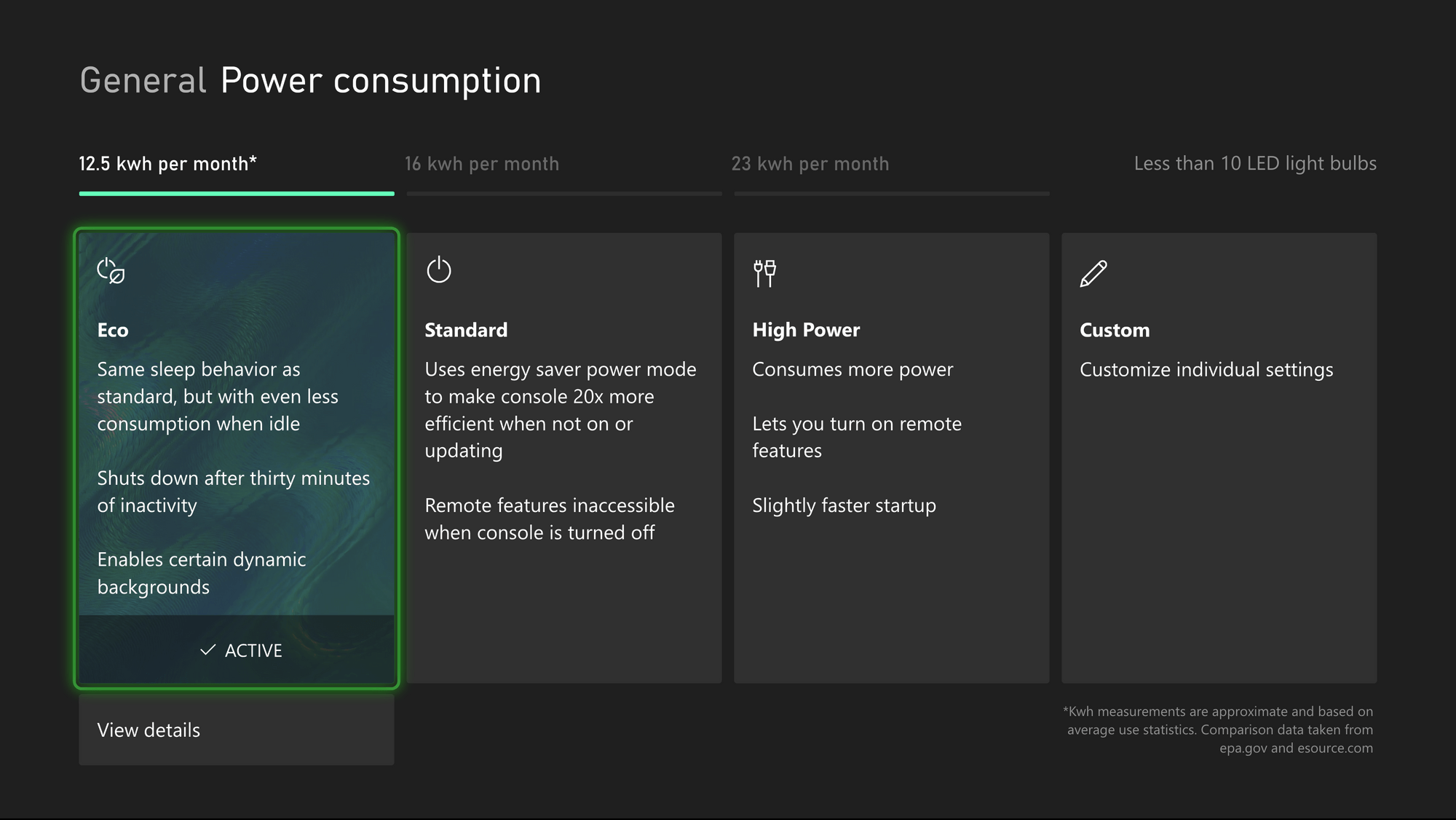The height and width of the screenshot is (820, 1456).
Task: Click the ACTIVE checkmark on Eco card
Action: 207,650
